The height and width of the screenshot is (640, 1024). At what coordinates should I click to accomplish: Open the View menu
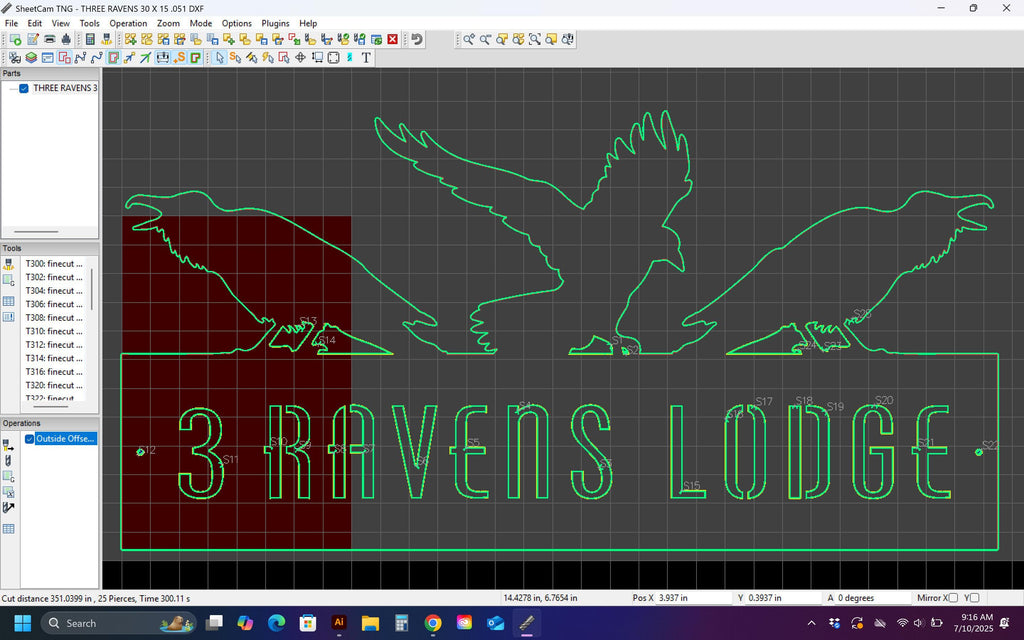[x=61, y=23]
